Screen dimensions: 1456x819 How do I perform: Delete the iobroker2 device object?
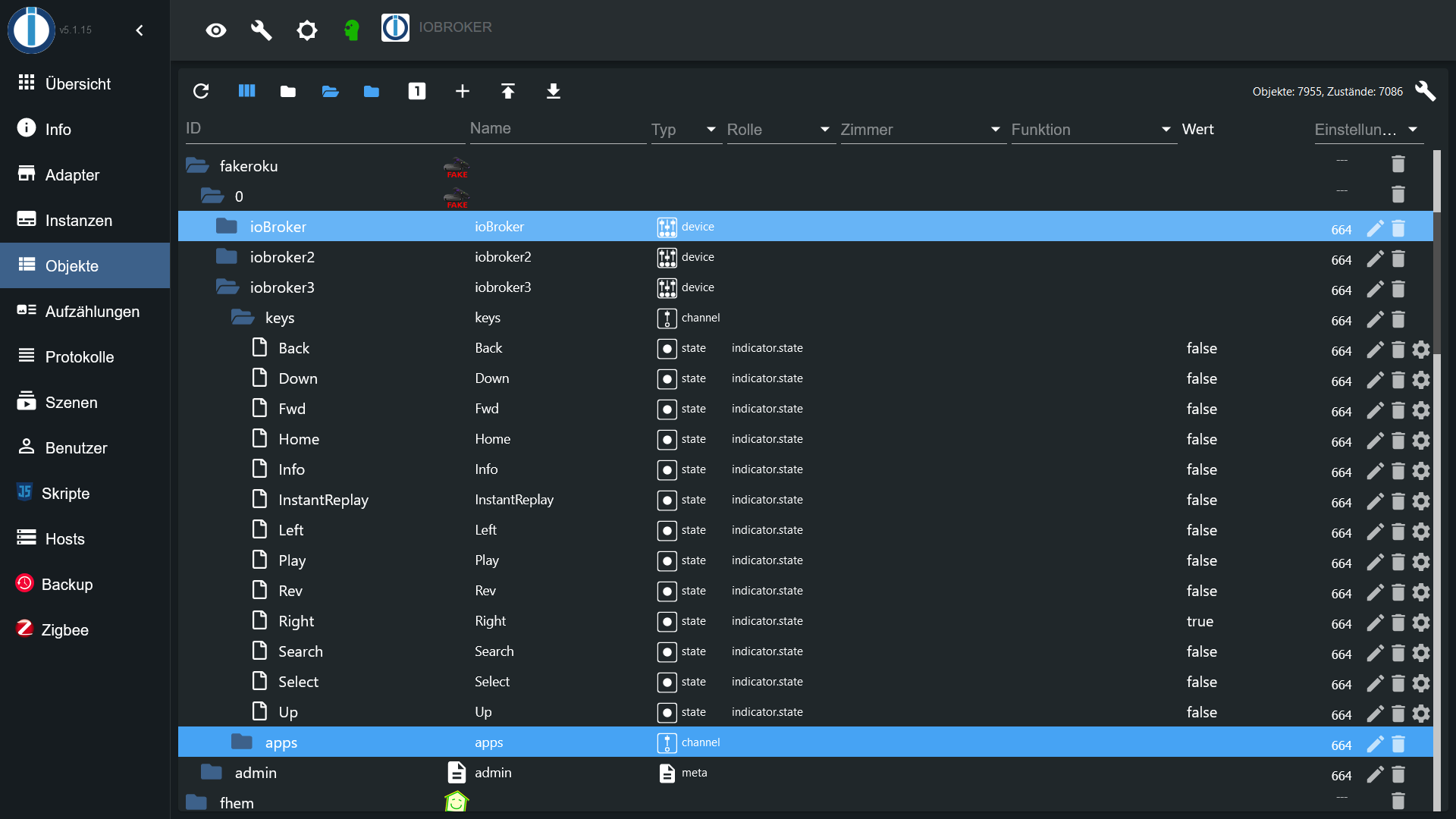(x=1398, y=259)
